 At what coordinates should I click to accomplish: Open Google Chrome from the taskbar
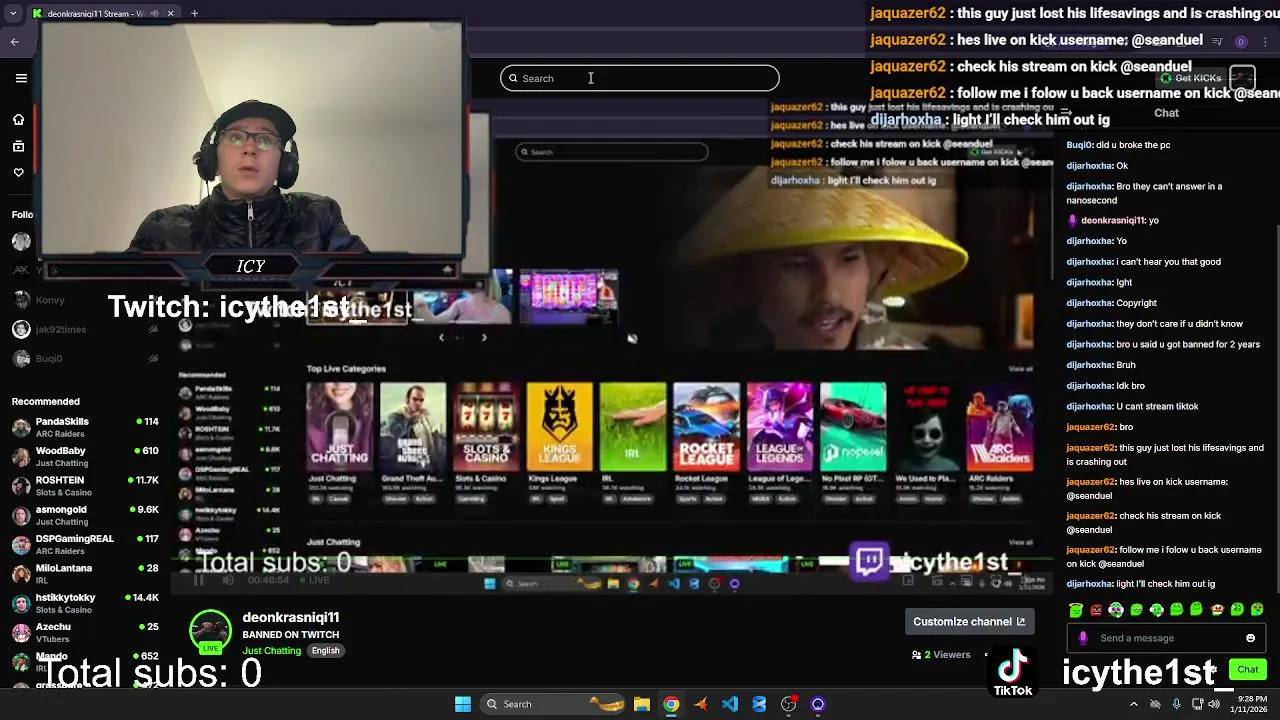[x=671, y=704]
